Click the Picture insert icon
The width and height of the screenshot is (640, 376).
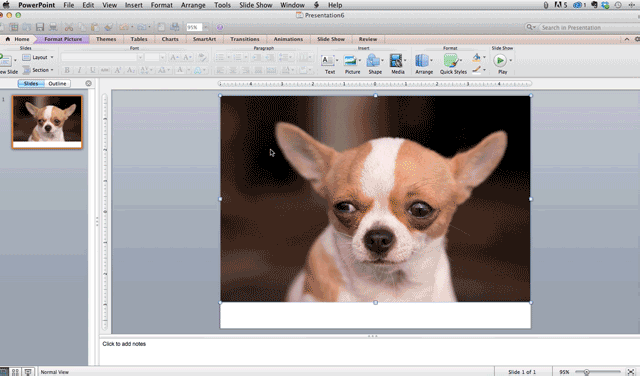point(350,61)
